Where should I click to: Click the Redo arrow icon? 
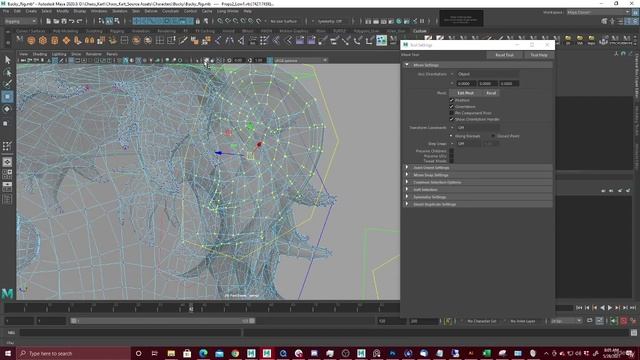(x=80, y=21)
